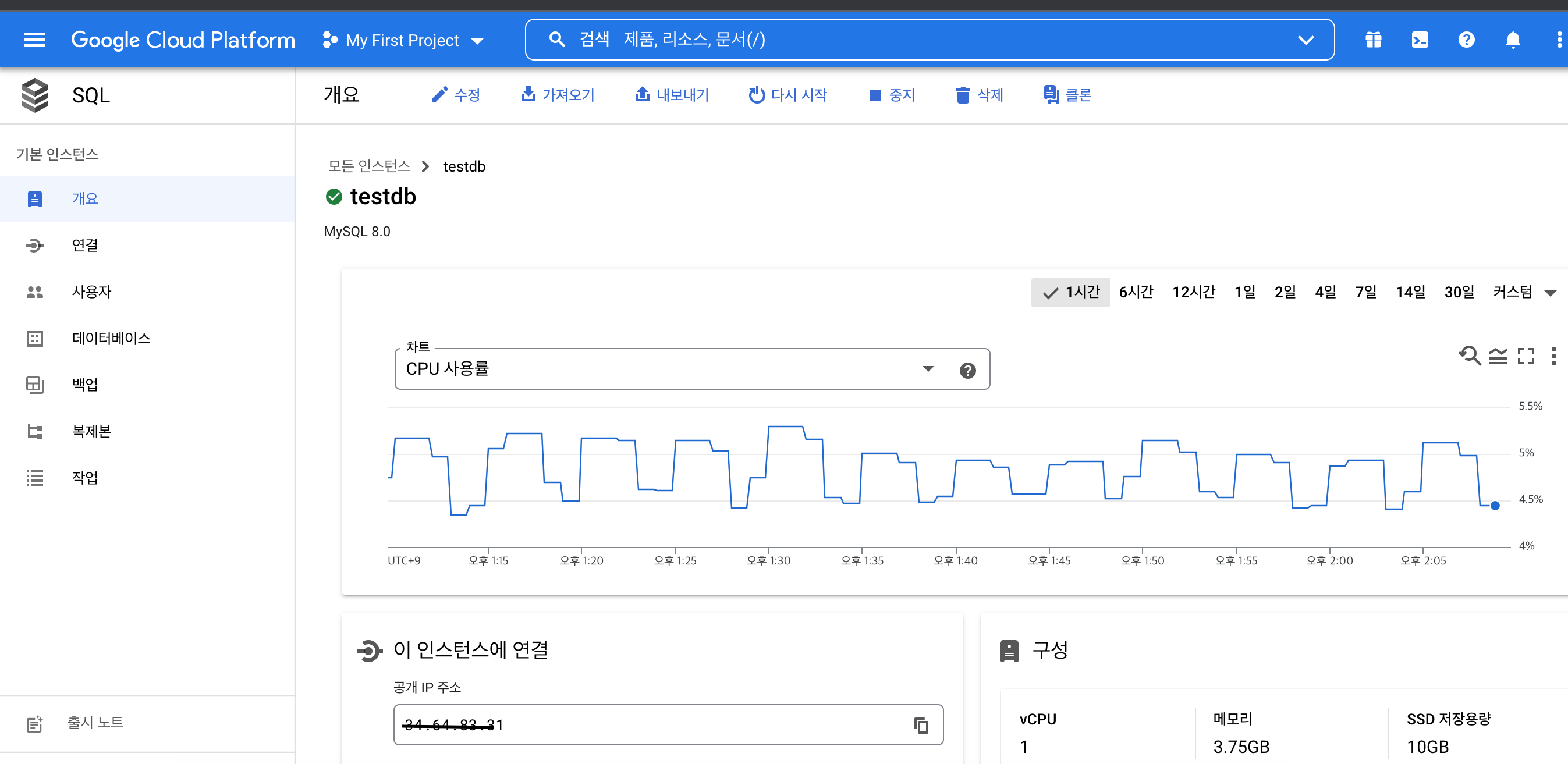
Task: Select the 6시간 time range
Action: tap(1136, 292)
